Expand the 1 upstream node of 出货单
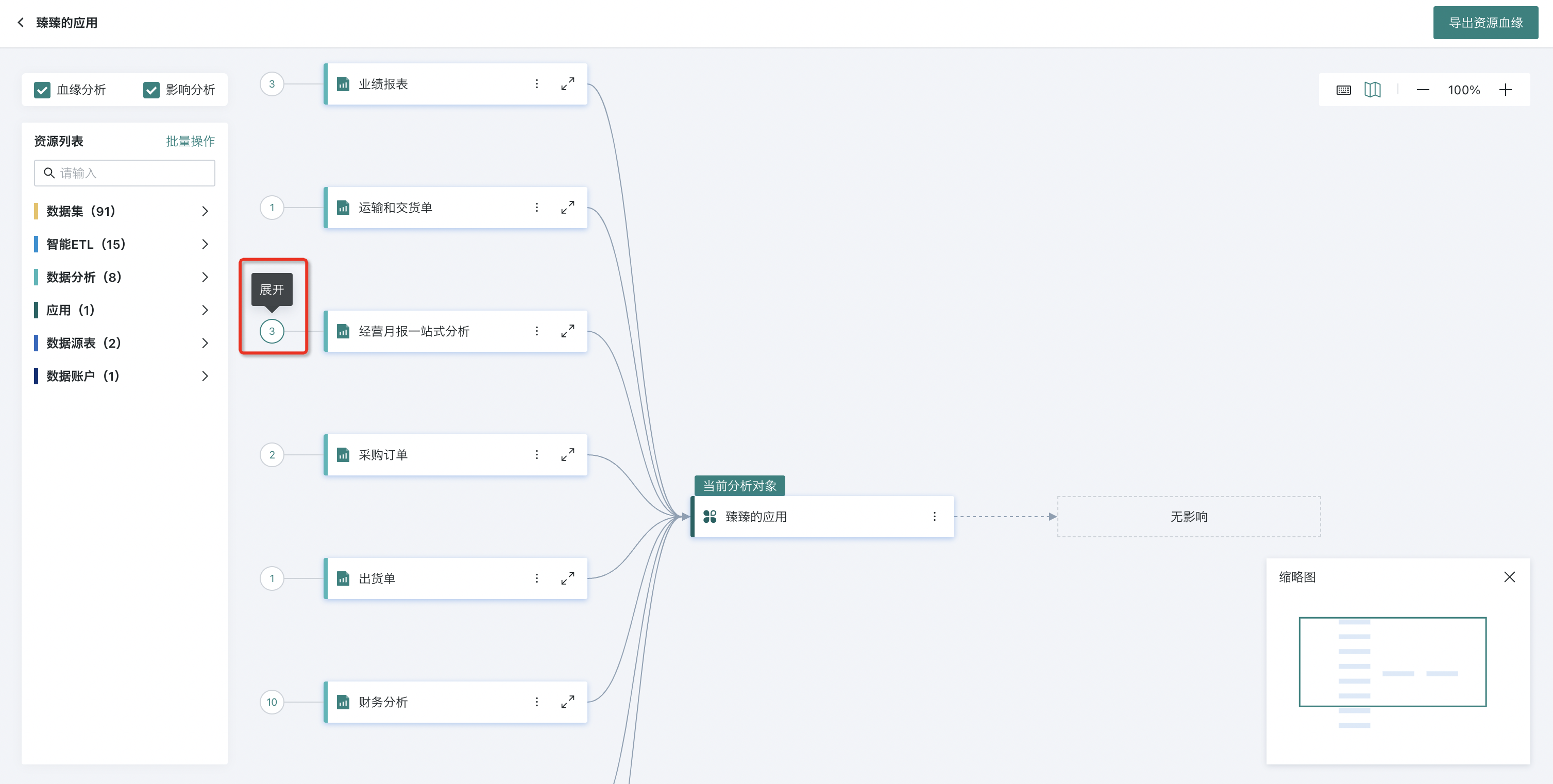 [x=272, y=578]
